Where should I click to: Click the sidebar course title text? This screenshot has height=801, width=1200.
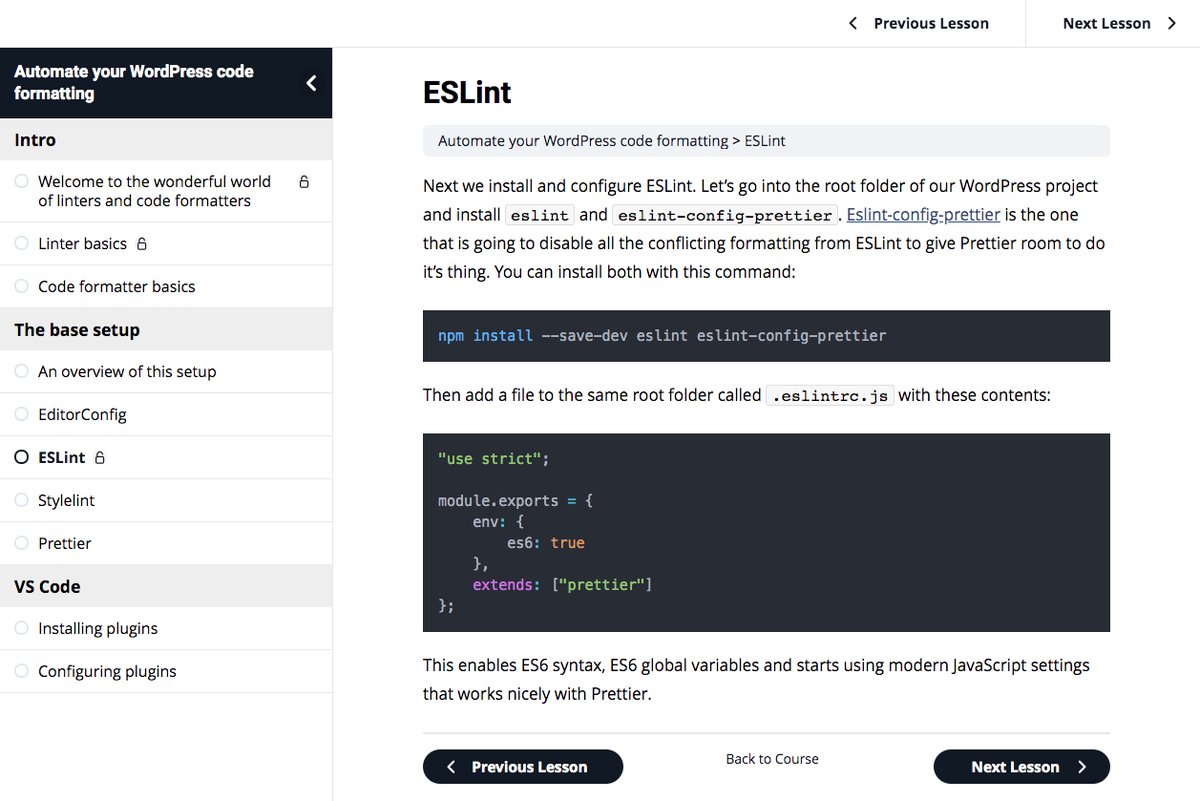tap(134, 83)
